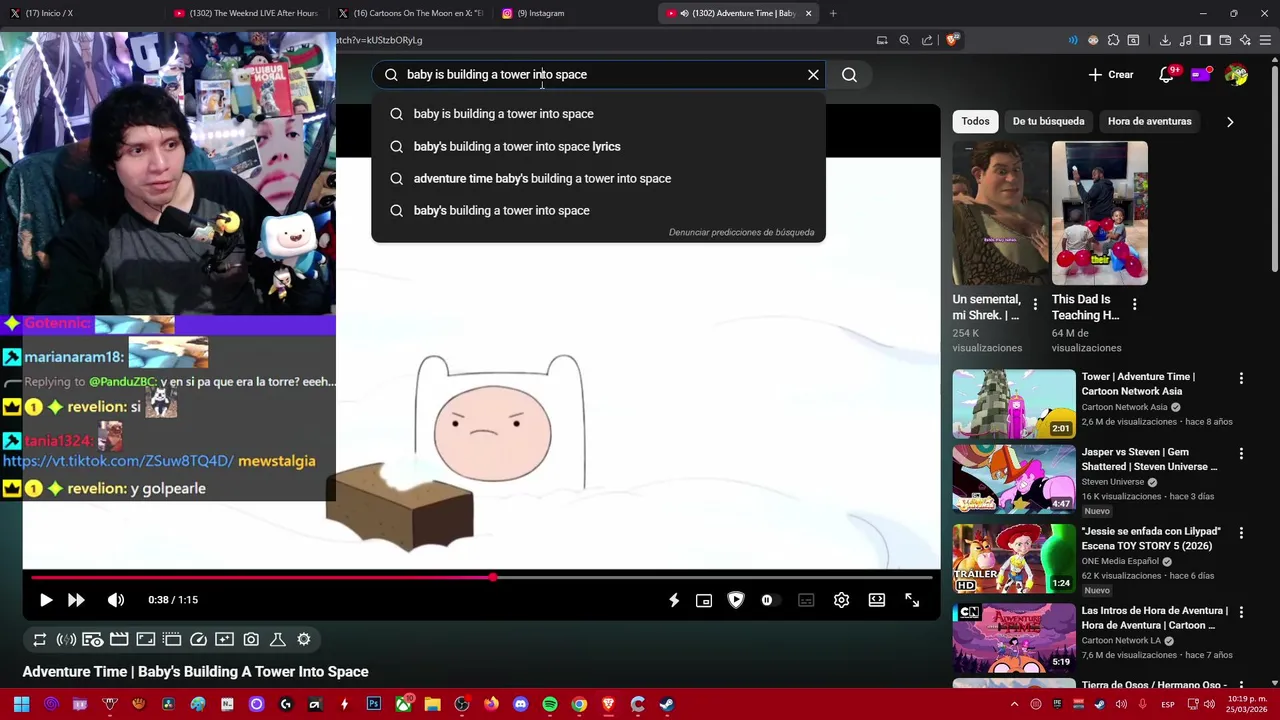Open the "This Dad Is Teaching" short thumbnail
This screenshot has height=720, width=1280.
click(x=1099, y=213)
